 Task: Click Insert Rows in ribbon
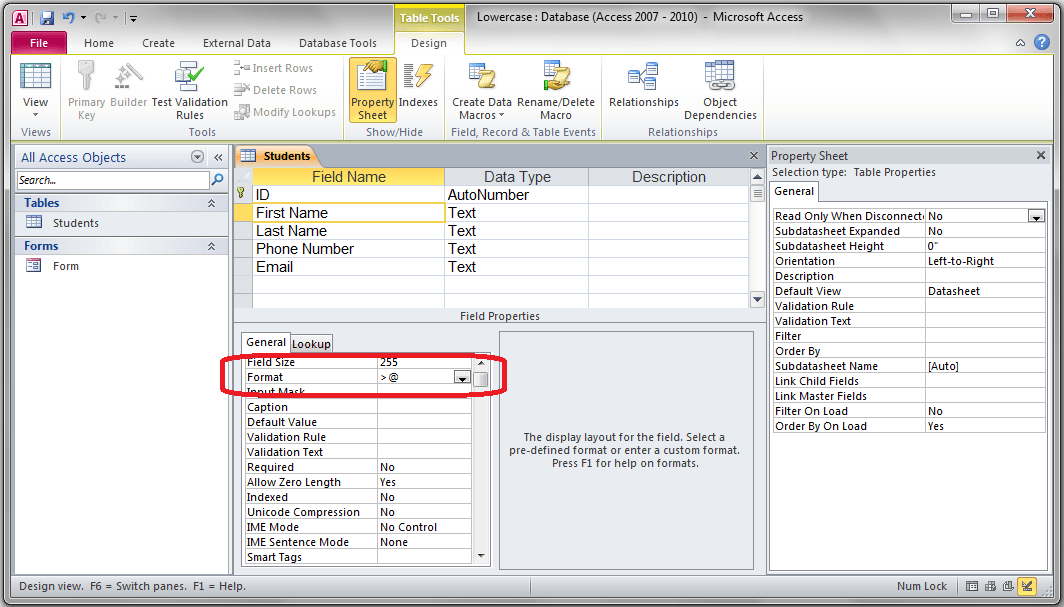coord(273,68)
